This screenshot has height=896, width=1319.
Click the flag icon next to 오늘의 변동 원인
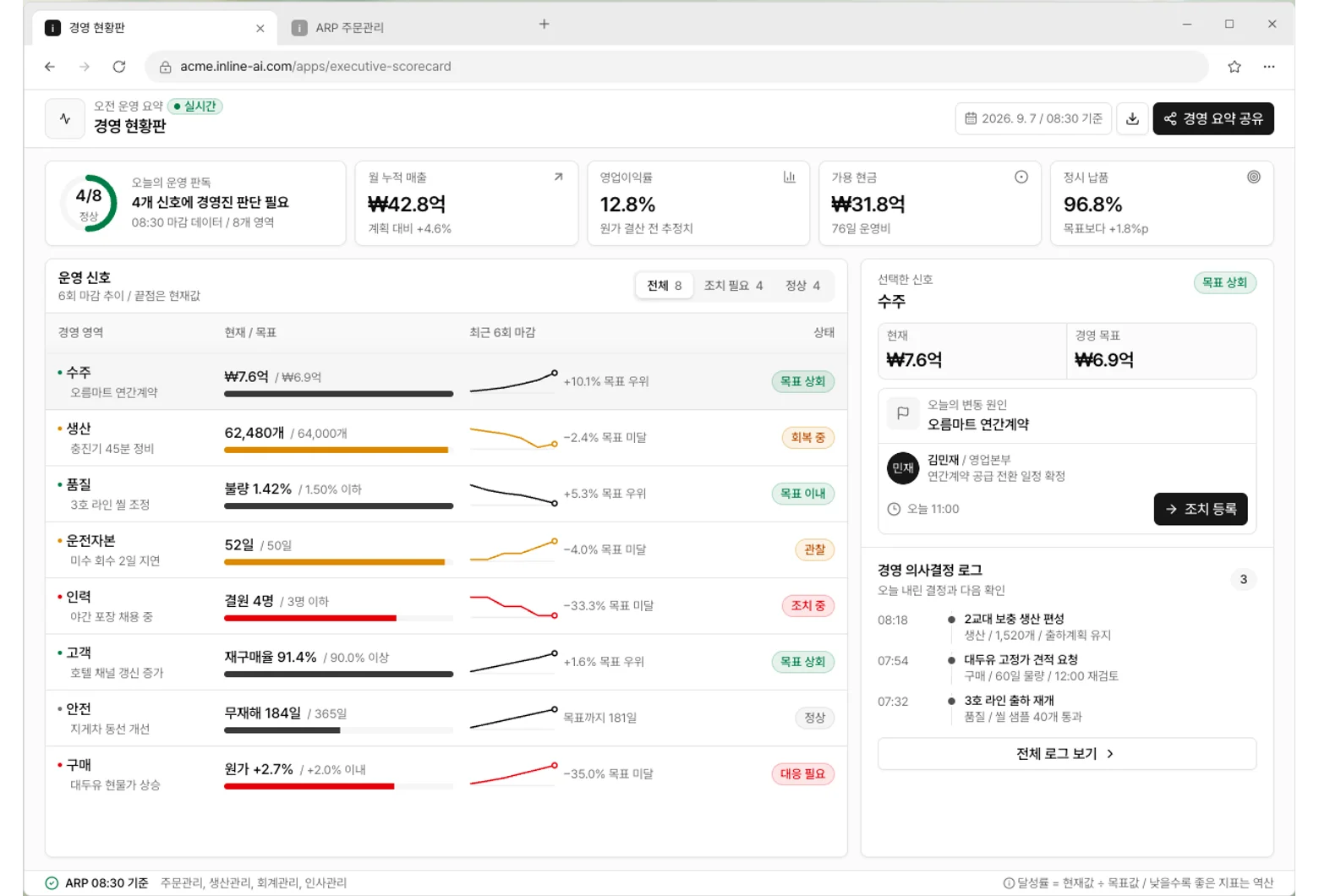point(903,413)
